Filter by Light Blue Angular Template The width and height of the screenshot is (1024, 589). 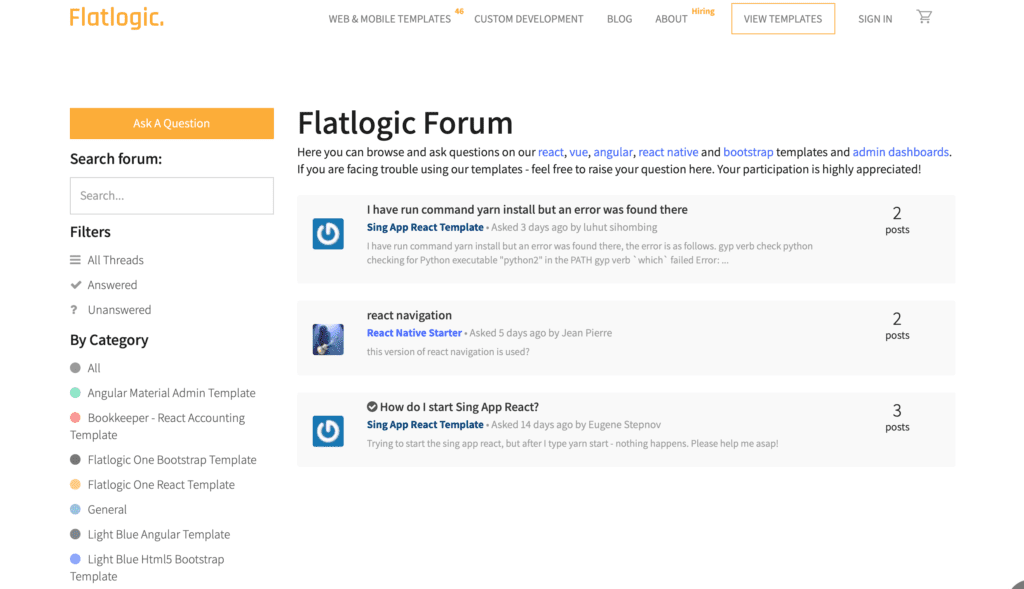tap(159, 534)
